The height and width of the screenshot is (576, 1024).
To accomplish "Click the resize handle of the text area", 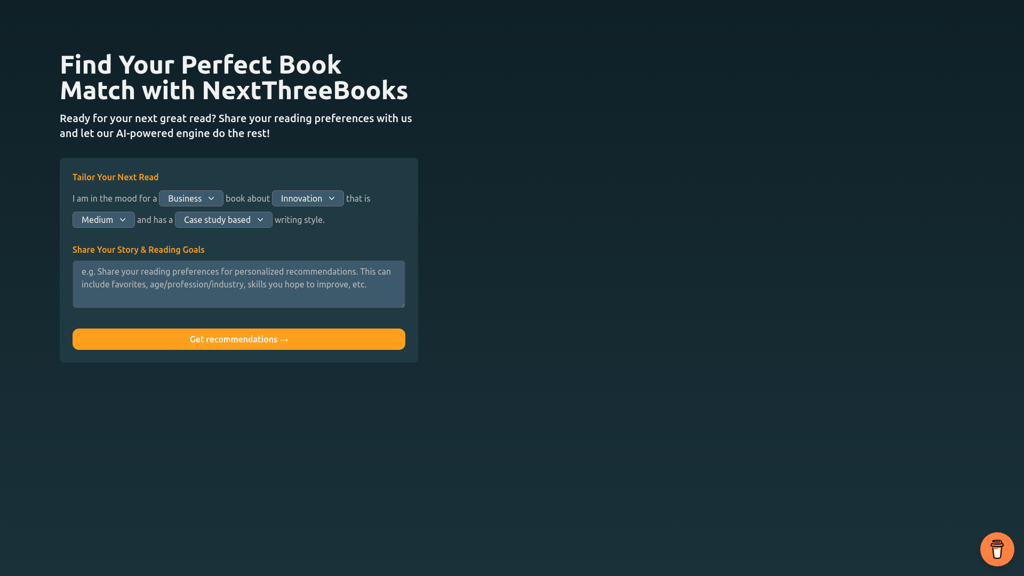I will click(402, 304).
